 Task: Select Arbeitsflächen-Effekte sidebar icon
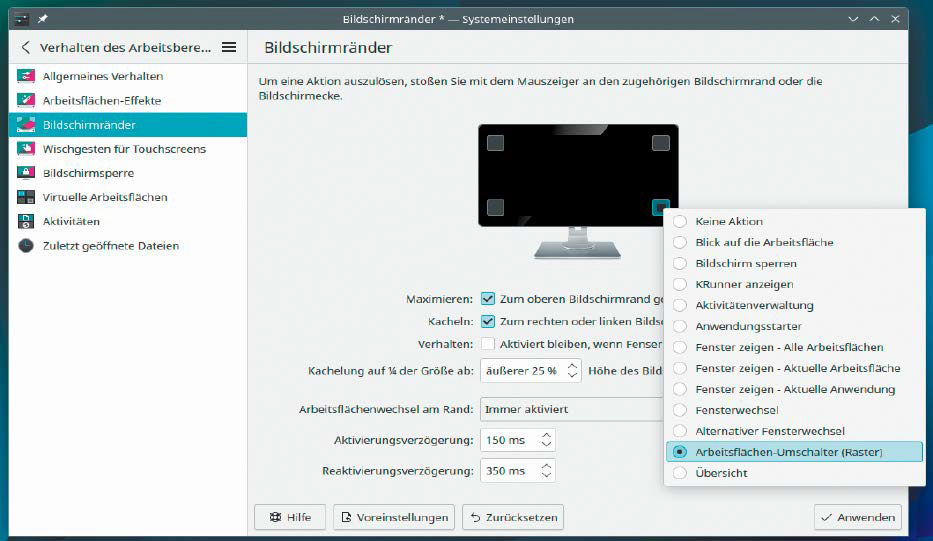(26, 101)
